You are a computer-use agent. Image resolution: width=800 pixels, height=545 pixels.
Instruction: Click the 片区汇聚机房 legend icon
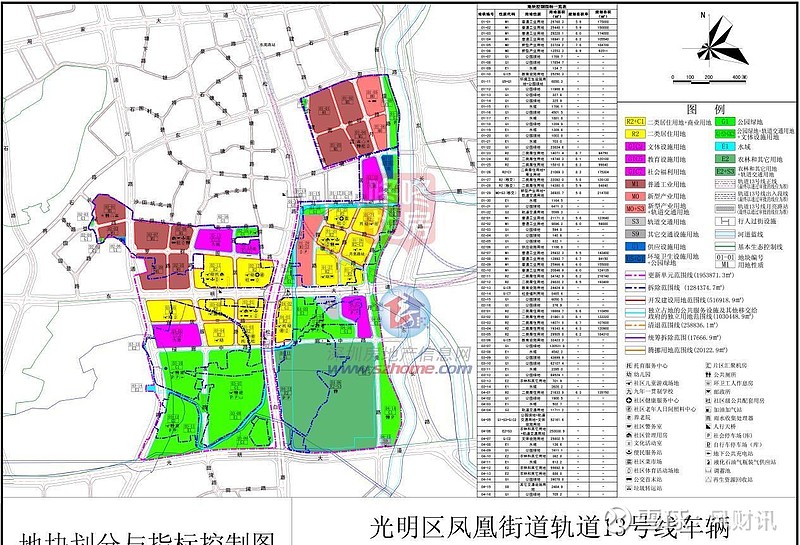(708, 366)
